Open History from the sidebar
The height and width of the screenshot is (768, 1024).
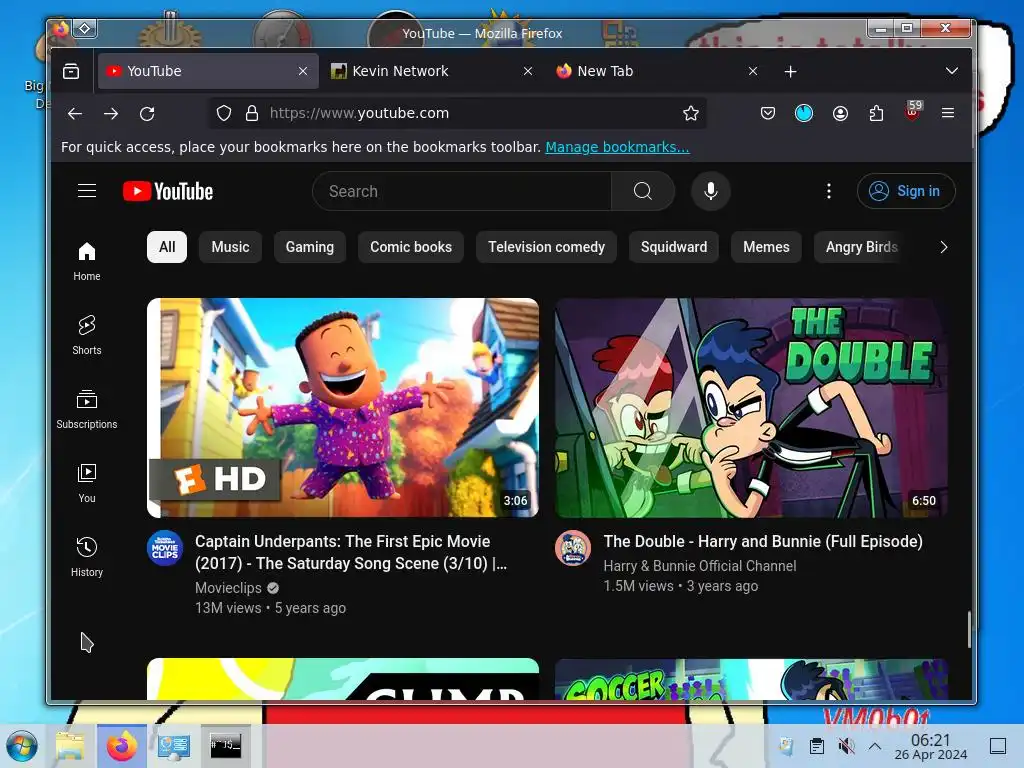point(87,556)
